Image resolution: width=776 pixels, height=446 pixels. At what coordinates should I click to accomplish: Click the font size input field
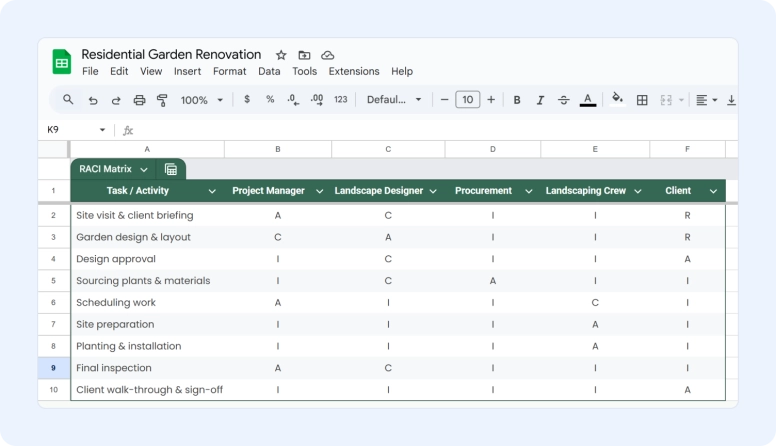click(x=467, y=100)
